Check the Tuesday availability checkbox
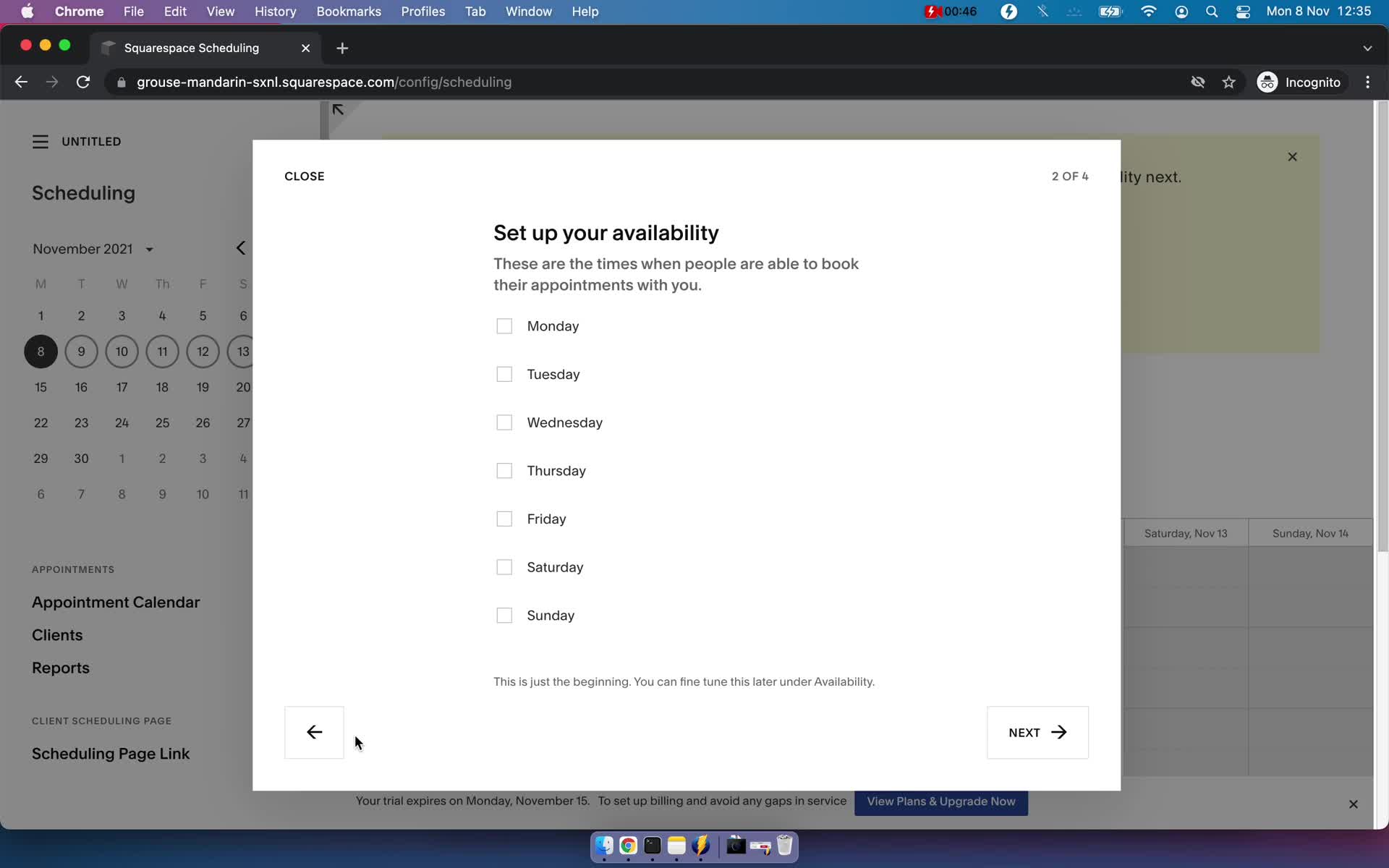 pos(504,374)
